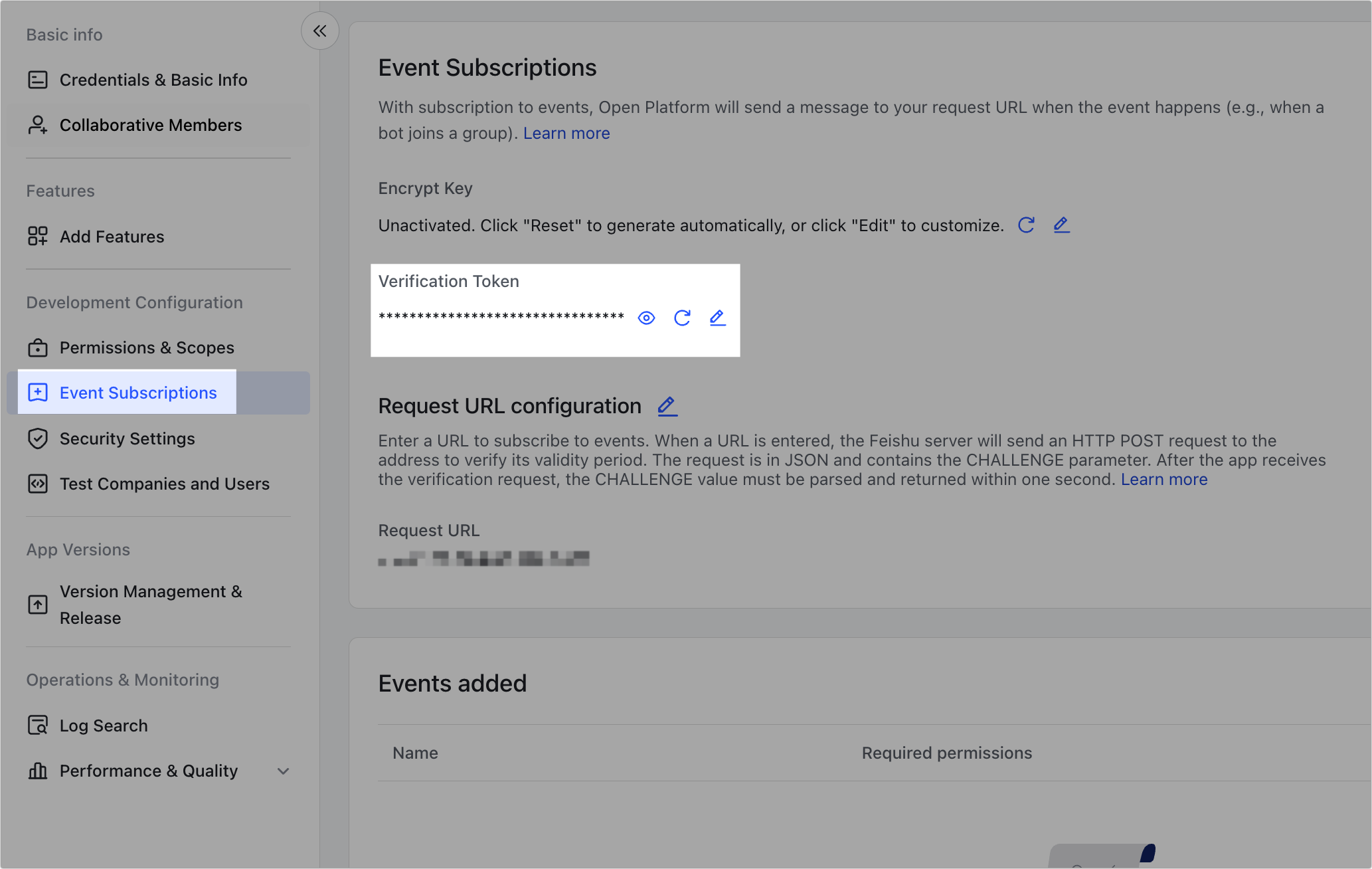Select the Credentials & Basic Info card icon
Image resolution: width=1372 pixels, height=869 pixels.
[38, 79]
